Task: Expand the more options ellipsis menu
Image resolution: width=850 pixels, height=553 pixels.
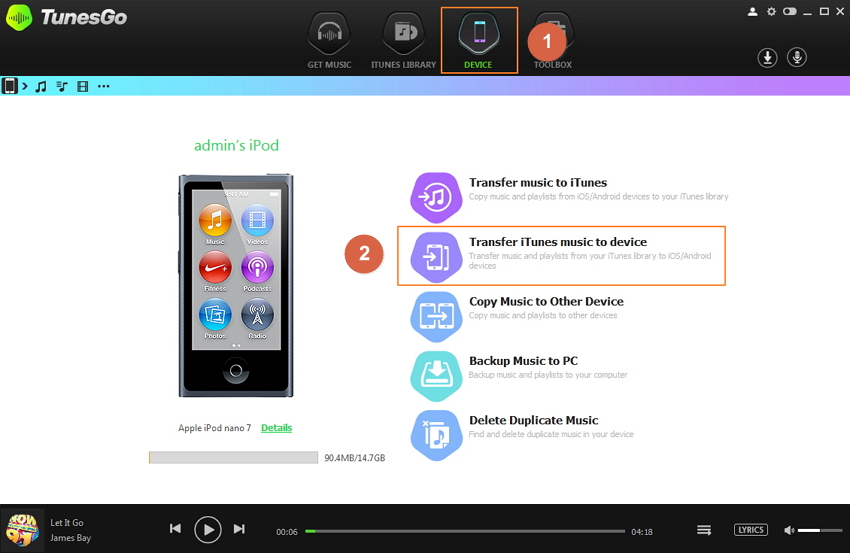Action: point(103,86)
